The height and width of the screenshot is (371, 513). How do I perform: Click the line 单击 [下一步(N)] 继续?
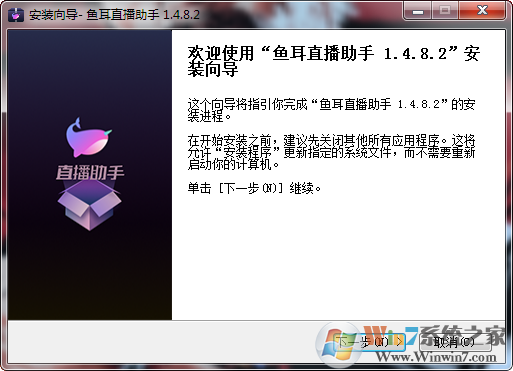tap(254, 188)
